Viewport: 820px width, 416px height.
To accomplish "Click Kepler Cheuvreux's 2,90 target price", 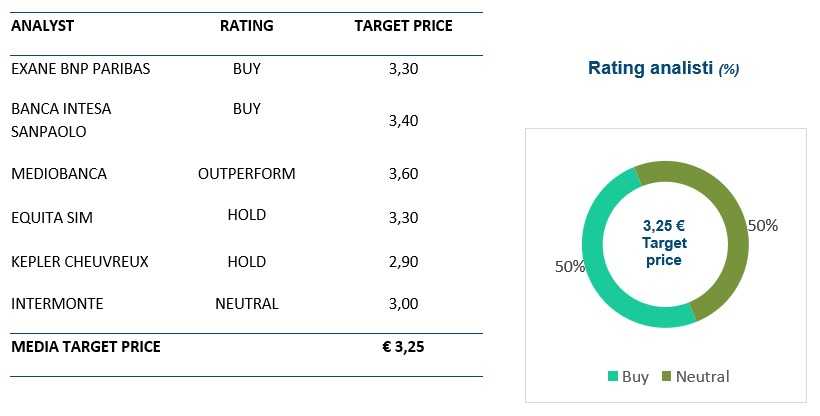I will pyautogui.click(x=403, y=262).
